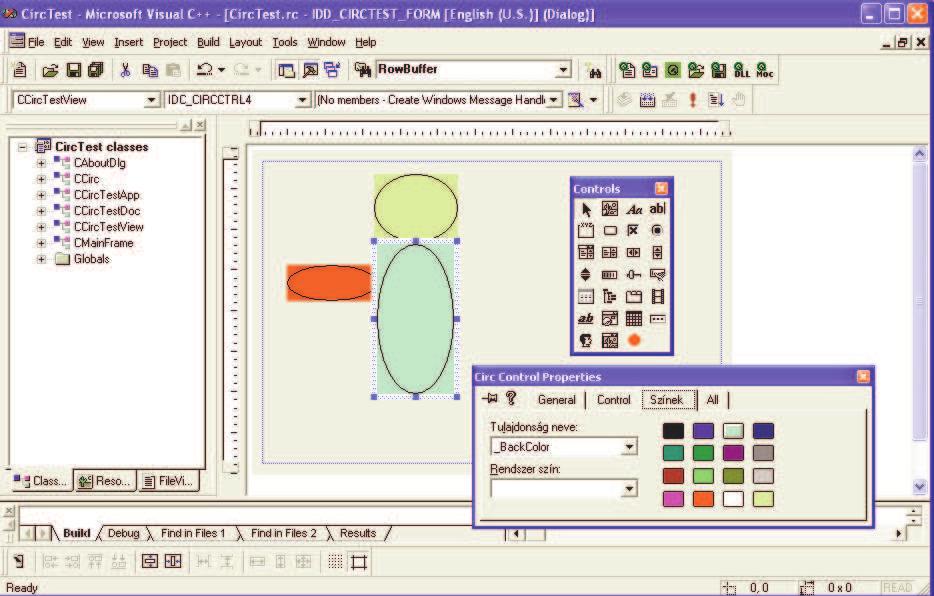The width and height of the screenshot is (934, 596).
Task: Open the Project menu
Action: 170,42
